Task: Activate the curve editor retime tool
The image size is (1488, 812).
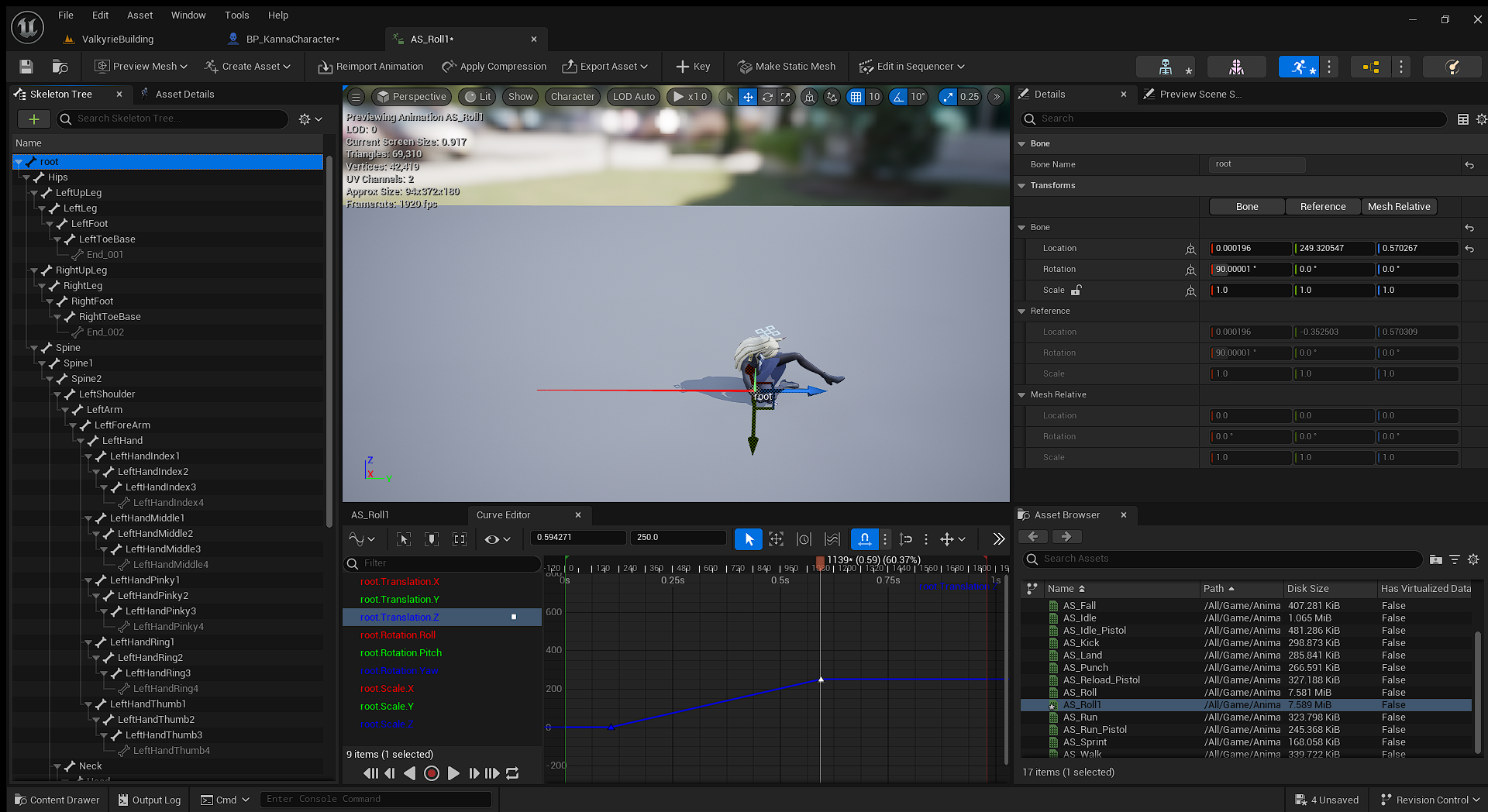Action: 804,539
